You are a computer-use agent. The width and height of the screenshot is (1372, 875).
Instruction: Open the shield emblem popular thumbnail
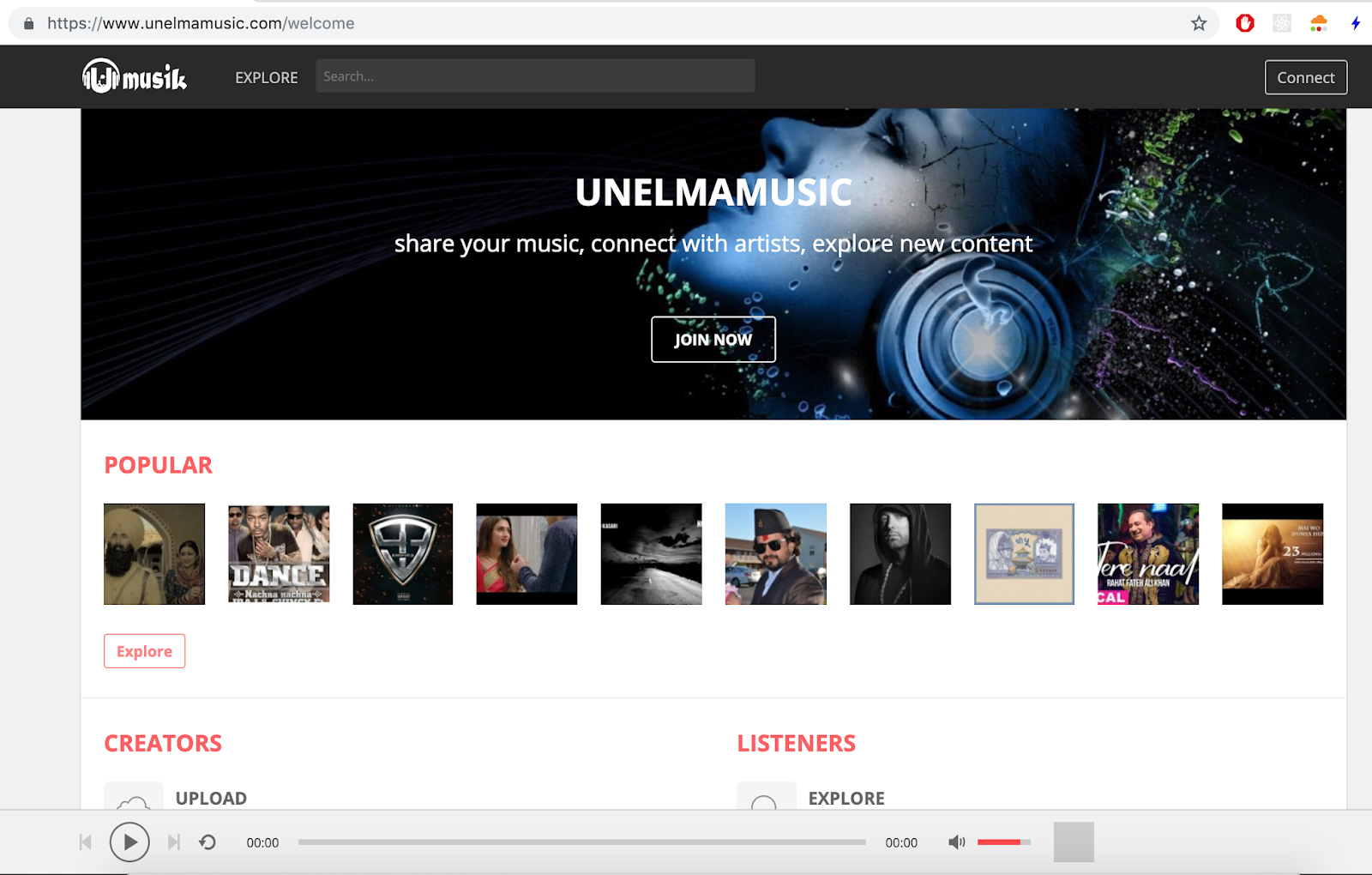403,554
